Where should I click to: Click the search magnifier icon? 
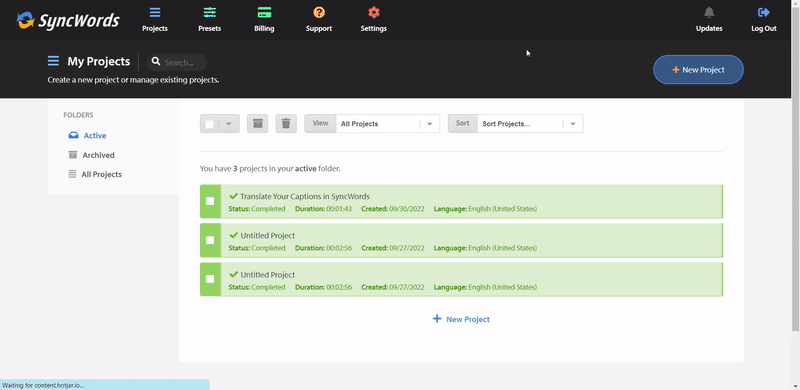coord(156,62)
